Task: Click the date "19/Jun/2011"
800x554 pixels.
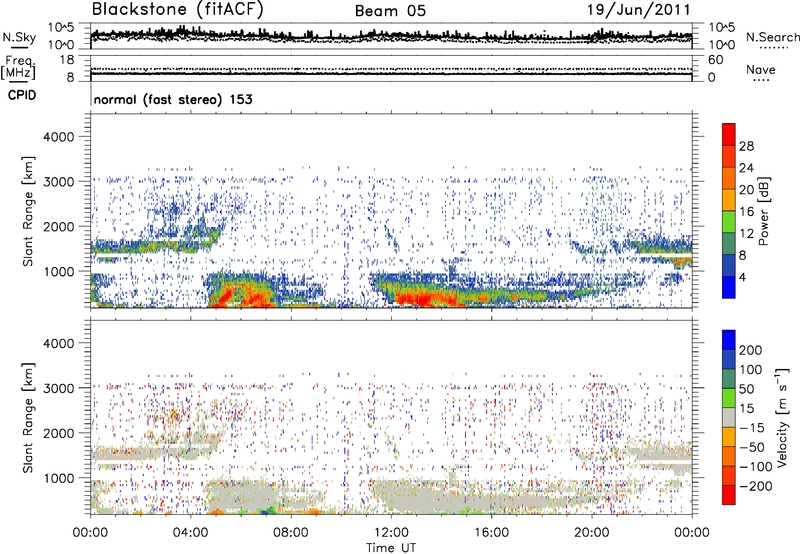Action: pos(639,10)
